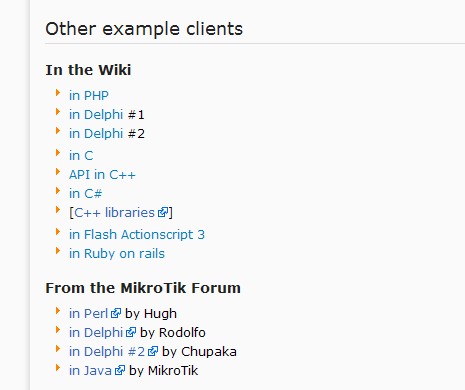
Task: Open 'in Perl' forum link by Hugh
Action: [88, 314]
